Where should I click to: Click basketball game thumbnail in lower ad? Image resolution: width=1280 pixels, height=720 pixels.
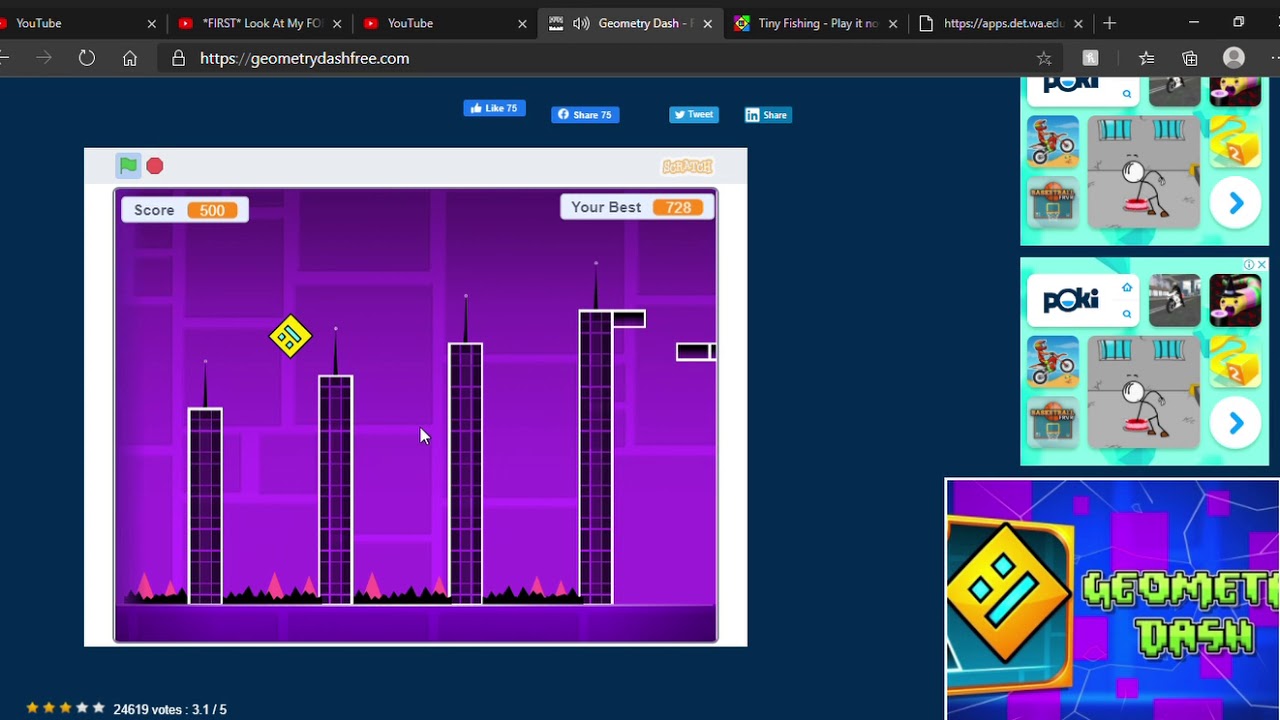pyautogui.click(x=1053, y=420)
